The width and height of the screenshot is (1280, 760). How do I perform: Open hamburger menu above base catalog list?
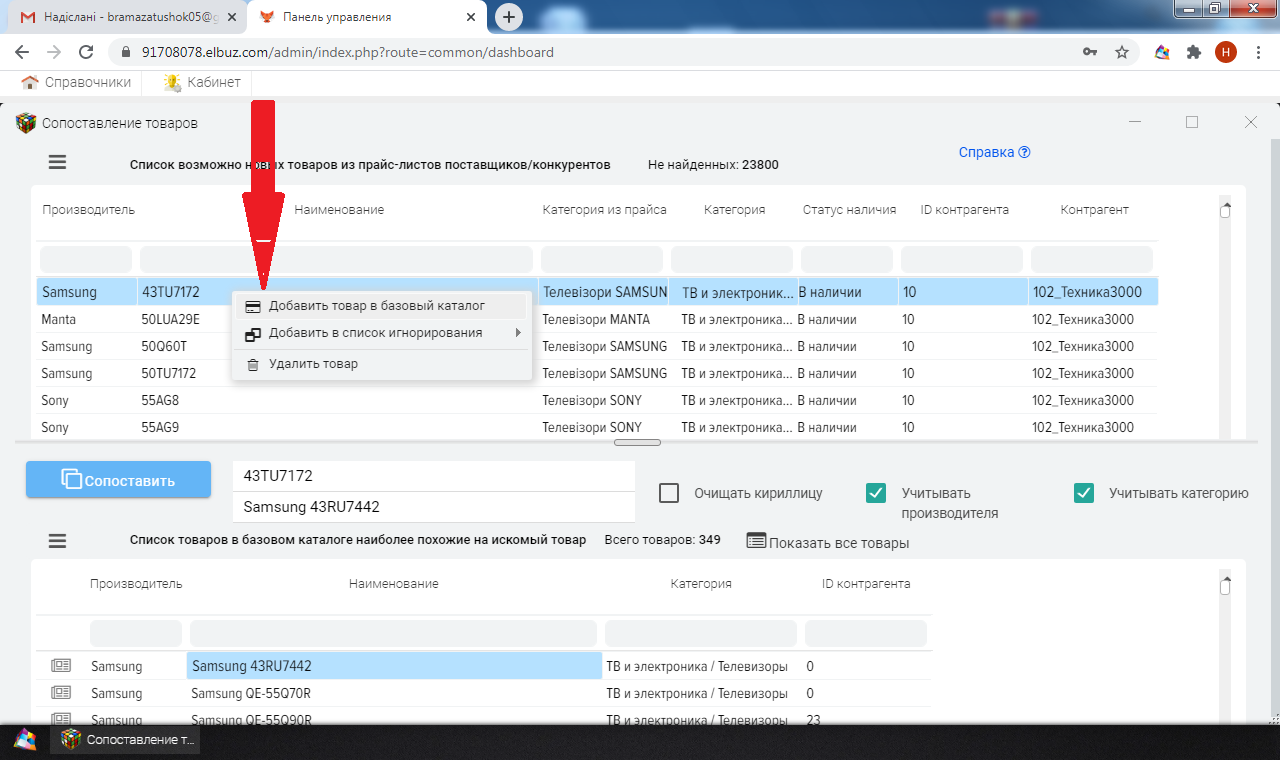(57, 541)
